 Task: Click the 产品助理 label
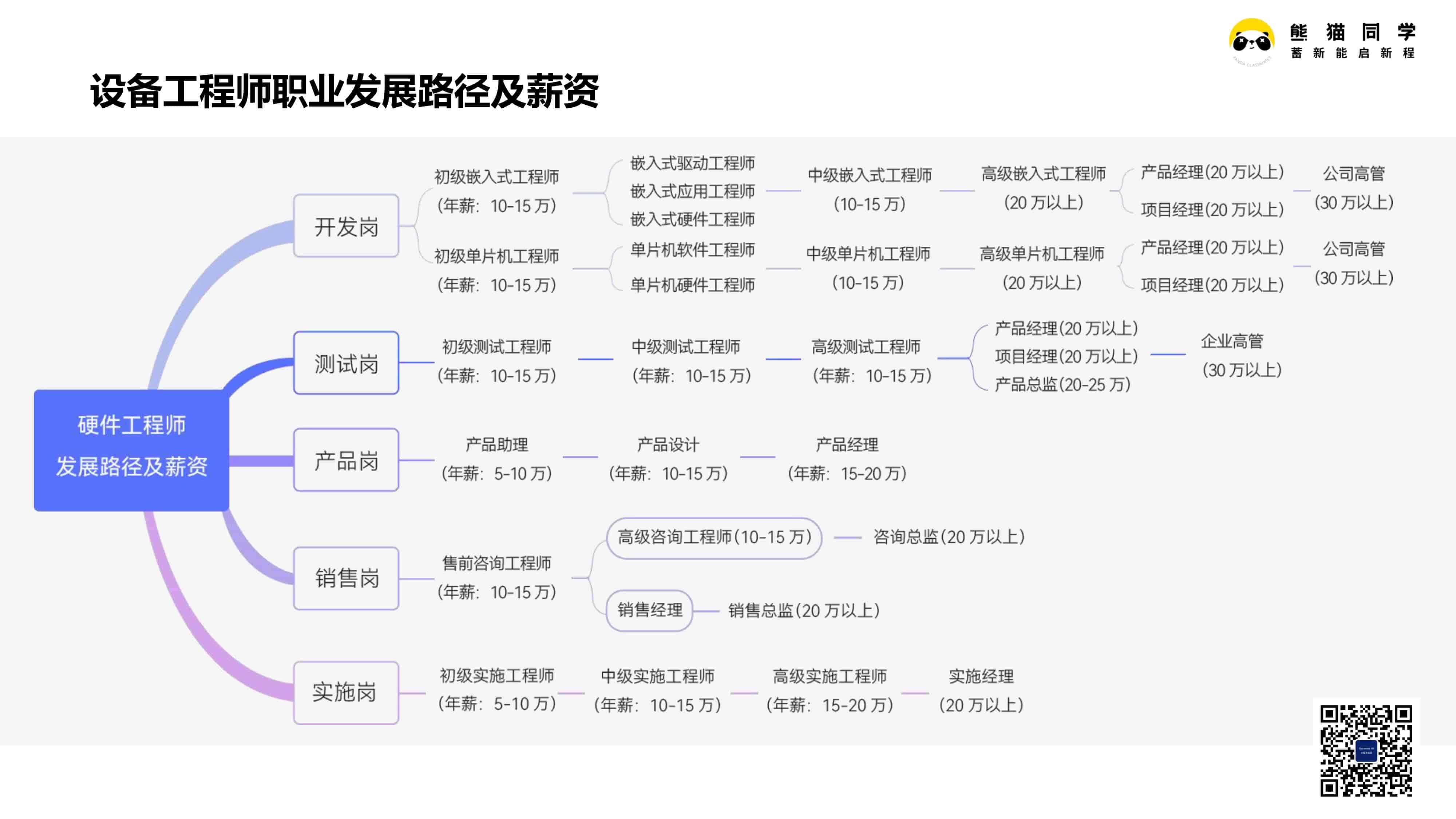click(496, 445)
